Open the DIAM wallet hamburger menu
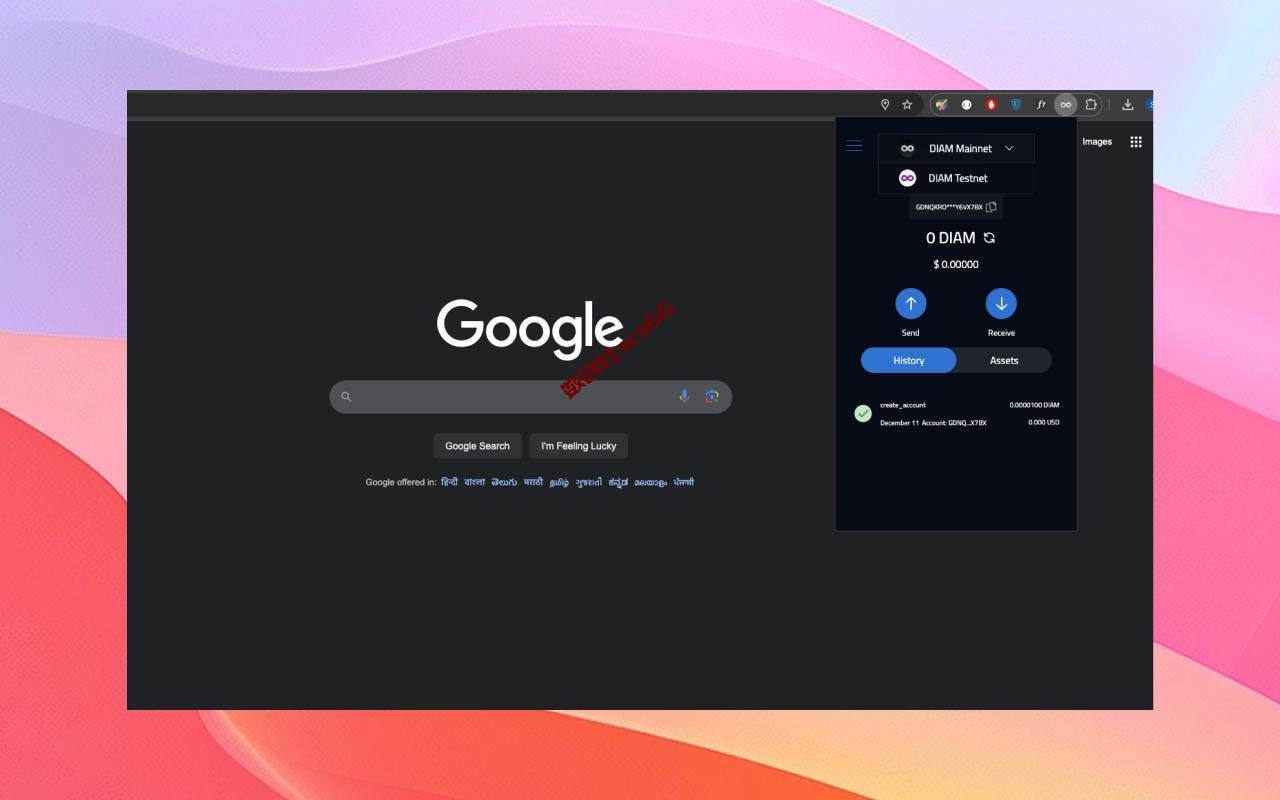The image size is (1280, 800). [x=854, y=146]
